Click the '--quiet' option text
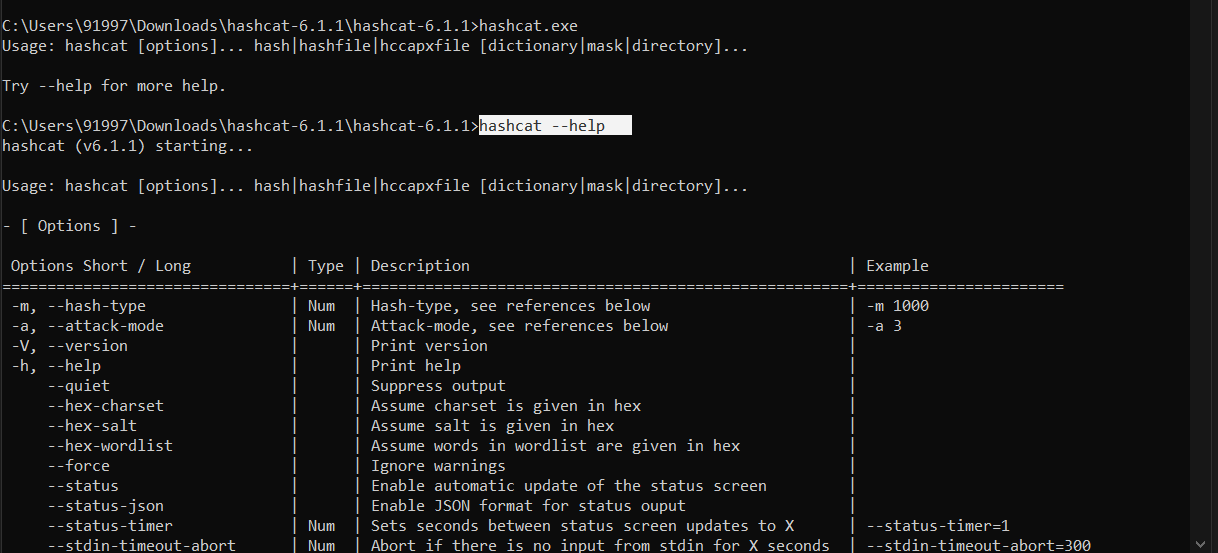The image size is (1218, 553). [x=79, y=386]
